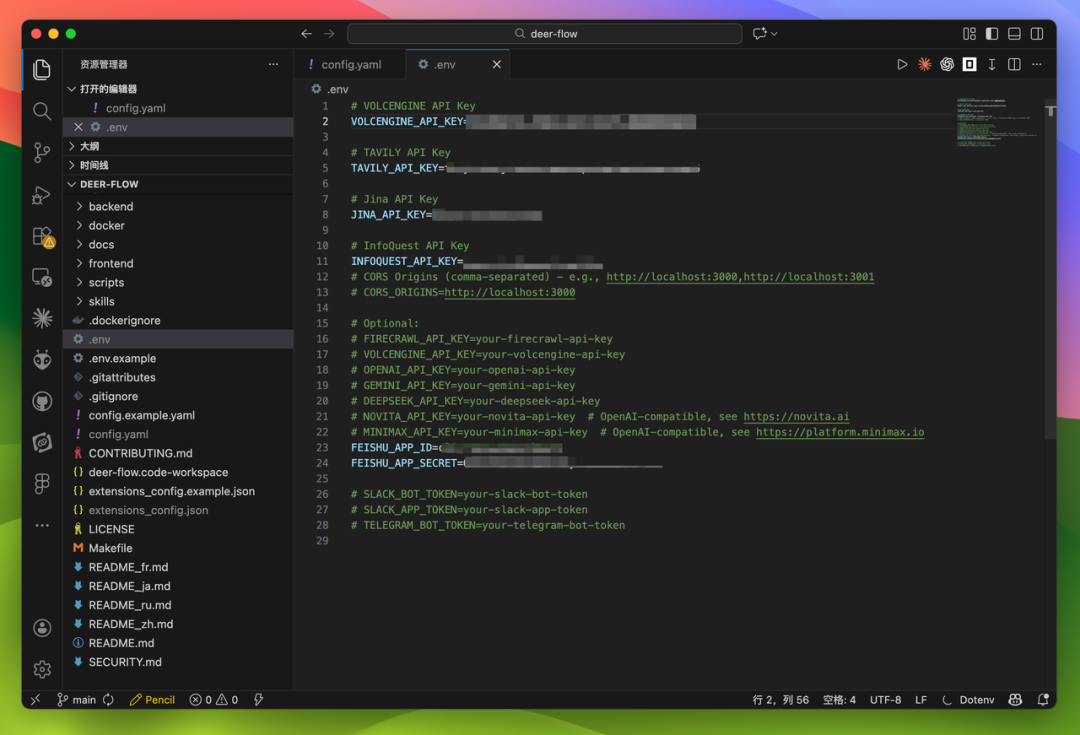Toggle the secondary sidebar layout button

1037,33
